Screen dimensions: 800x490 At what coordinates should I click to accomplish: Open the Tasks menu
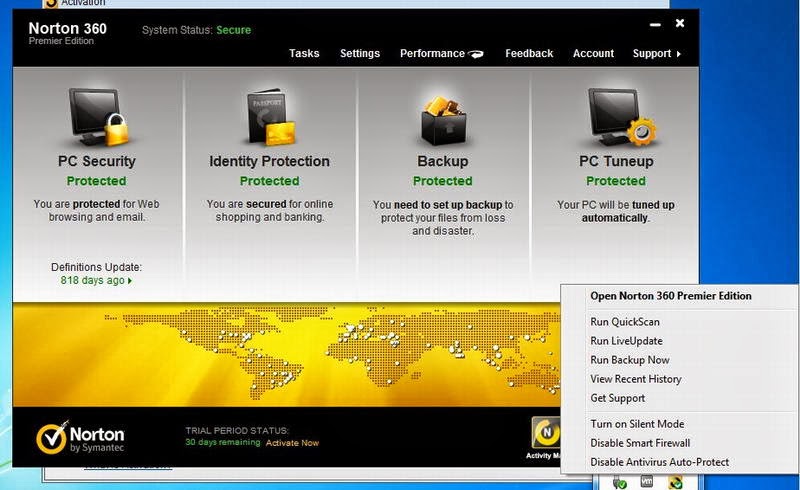304,54
